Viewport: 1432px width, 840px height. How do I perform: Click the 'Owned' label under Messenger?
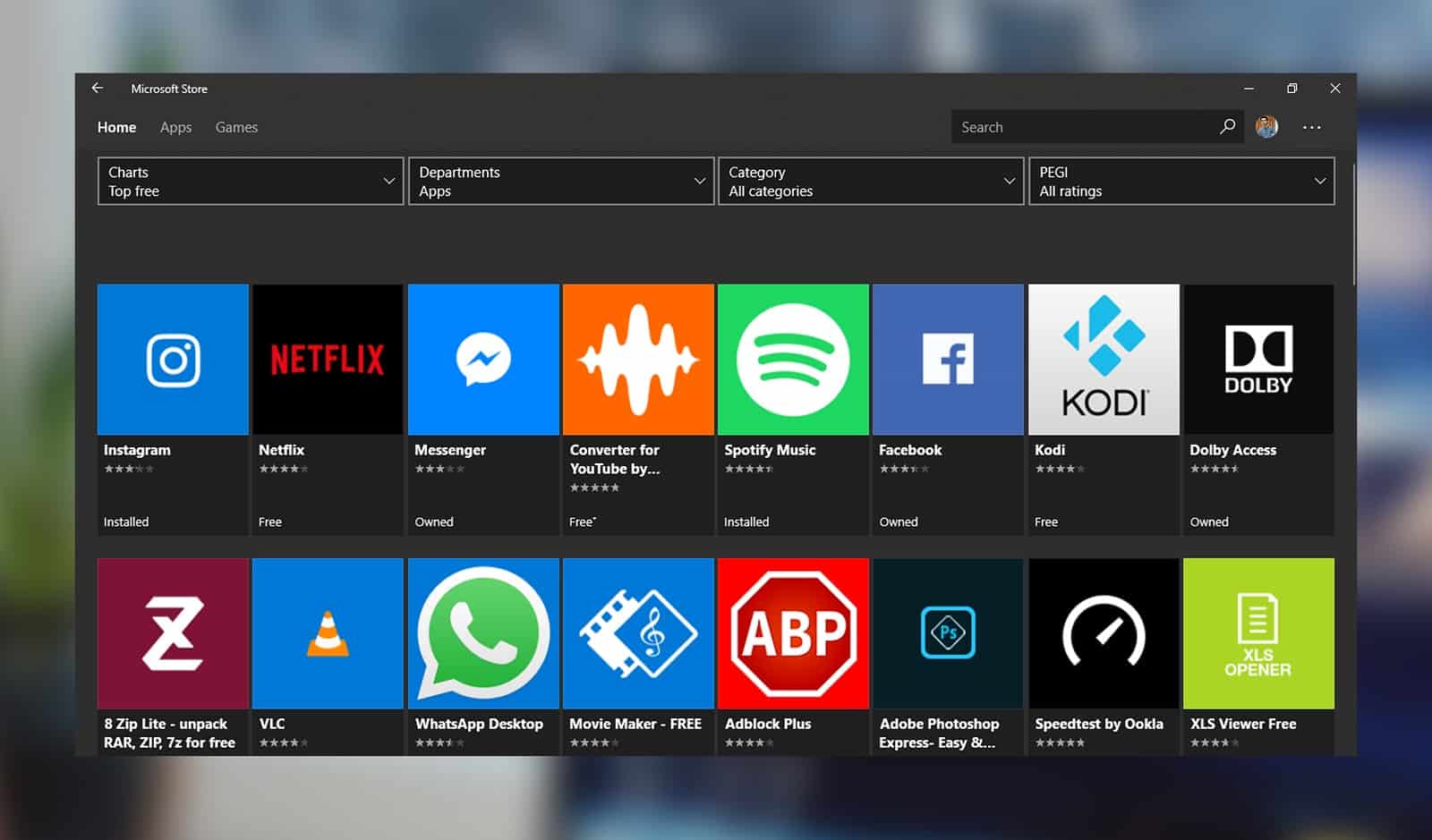tap(434, 522)
